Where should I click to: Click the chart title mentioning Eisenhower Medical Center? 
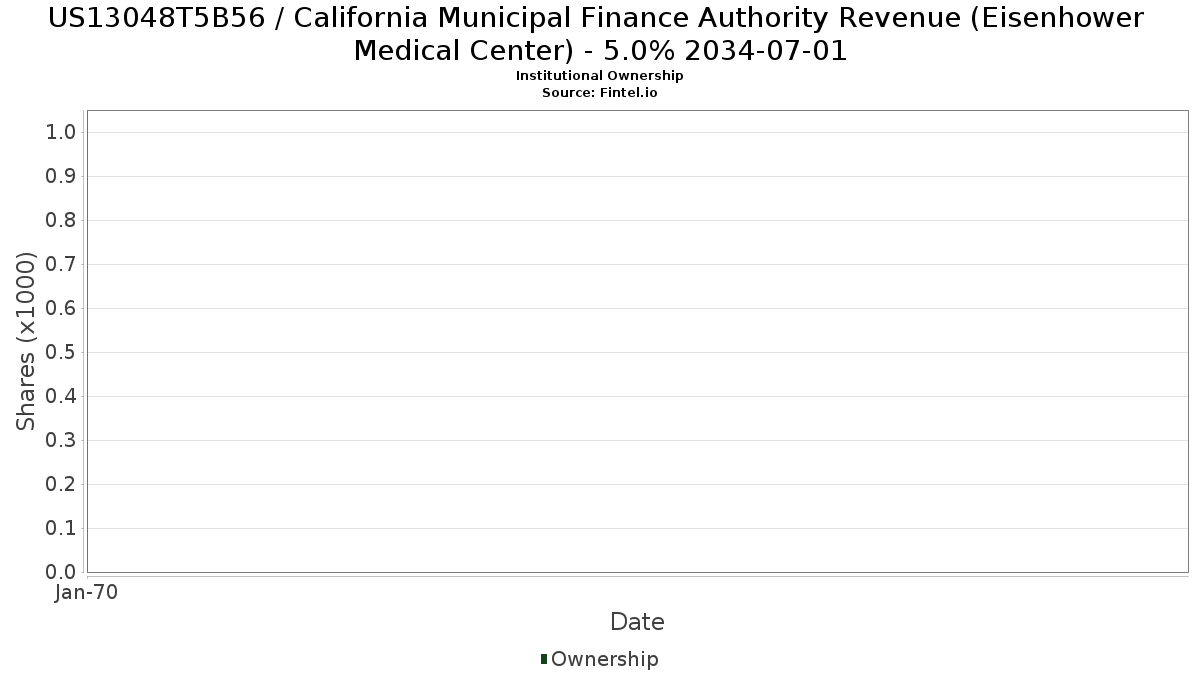pyautogui.click(x=600, y=33)
